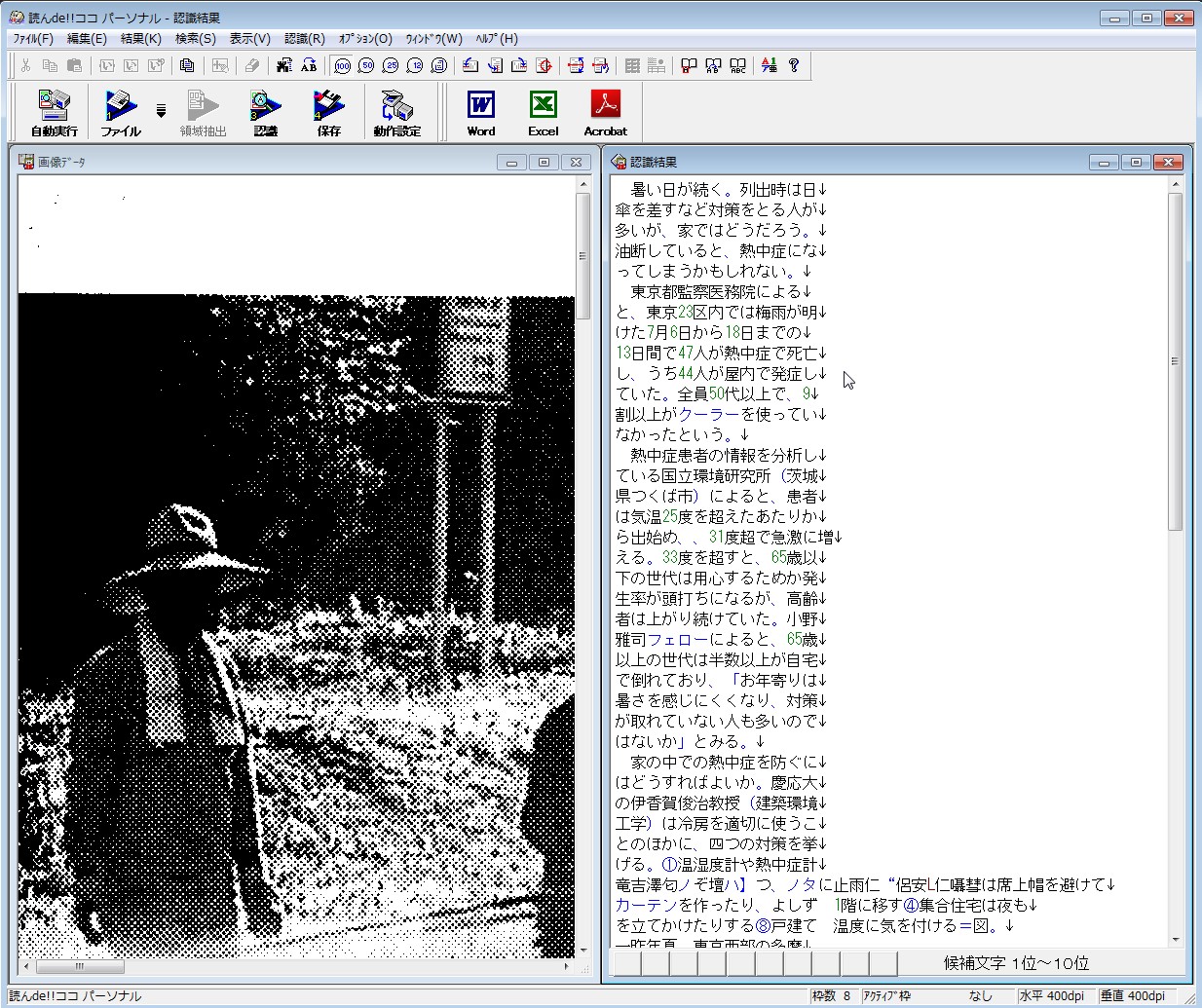Set zoom to 100 percent

pyautogui.click(x=343, y=65)
